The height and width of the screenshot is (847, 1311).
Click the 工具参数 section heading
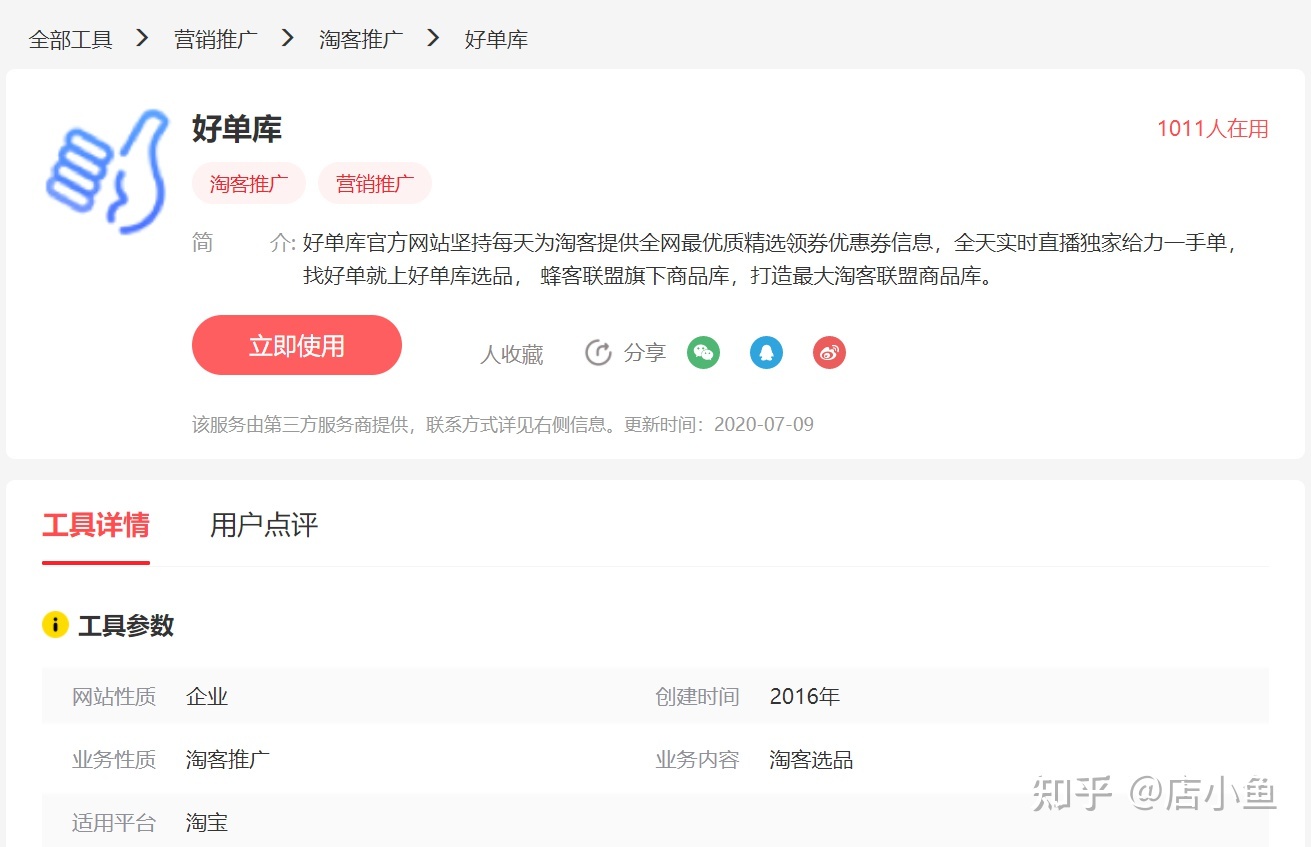(x=126, y=625)
